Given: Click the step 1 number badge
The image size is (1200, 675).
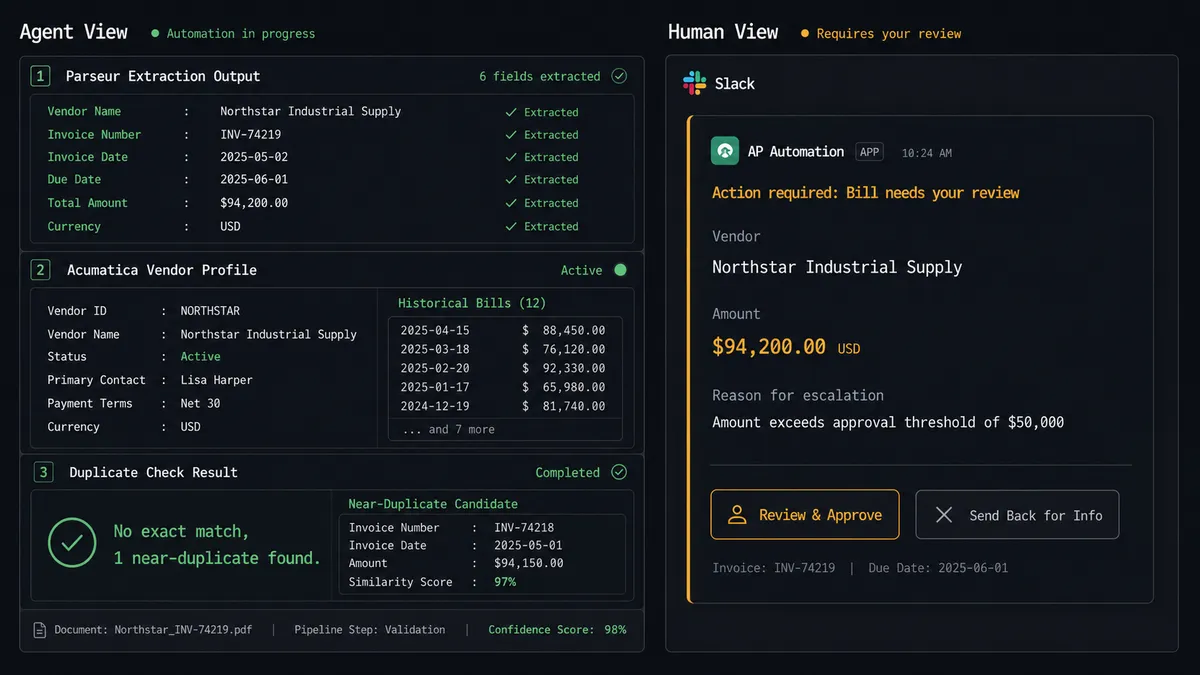Looking at the screenshot, I should tap(40, 76).
